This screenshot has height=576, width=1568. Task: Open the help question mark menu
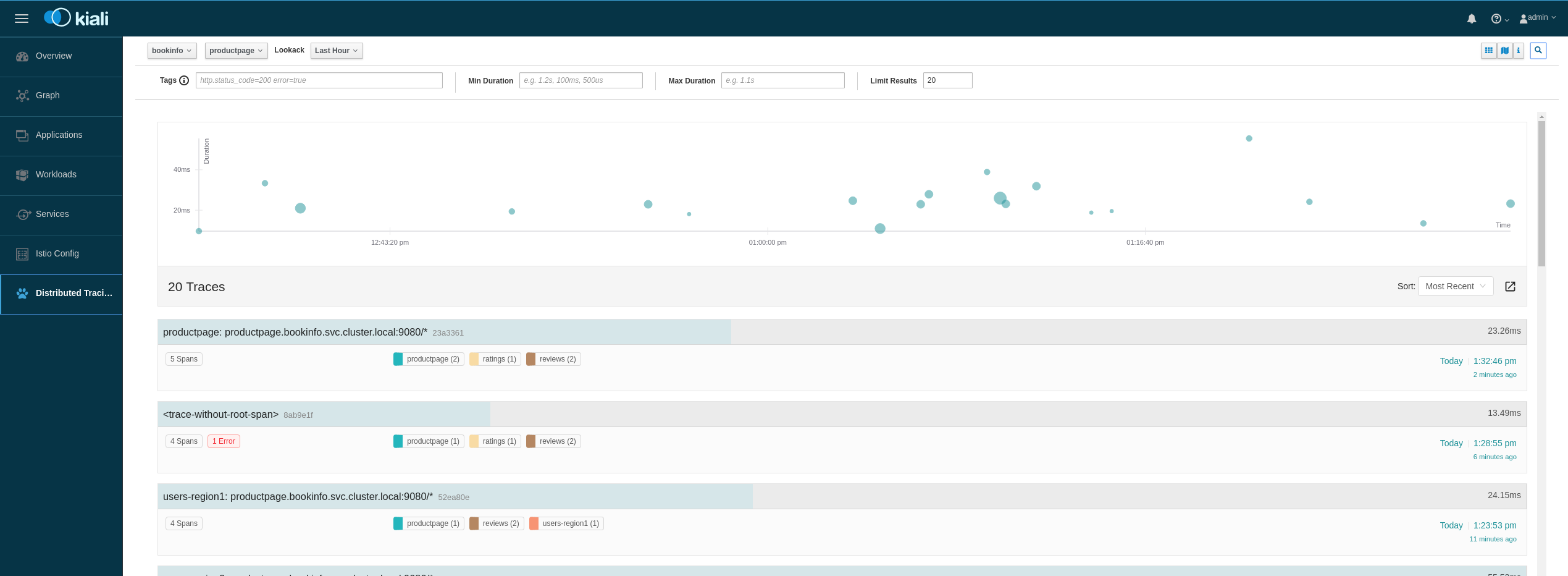(x=1500, y=19)
